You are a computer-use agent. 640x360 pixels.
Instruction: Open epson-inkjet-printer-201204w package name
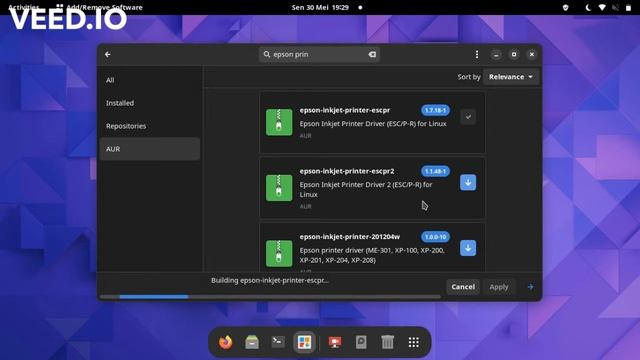pos(349,237)
